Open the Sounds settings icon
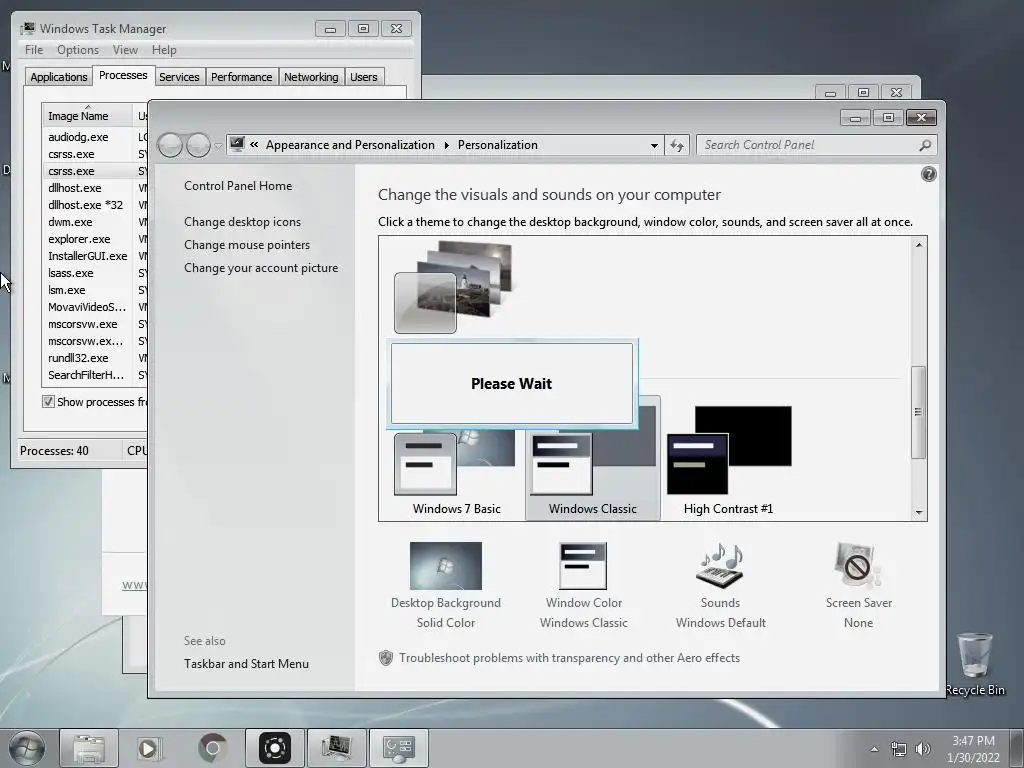 720,566
